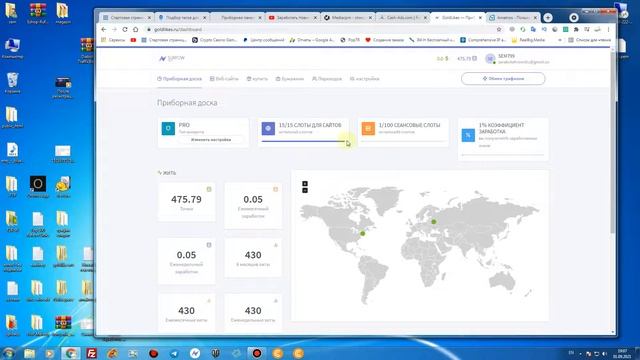Click the 15/15 СЛОТЫ ДЛЯ САЙТОВ label
Image resolution: width=640 pixels, height=360 pixels.
tap(310, 125)
